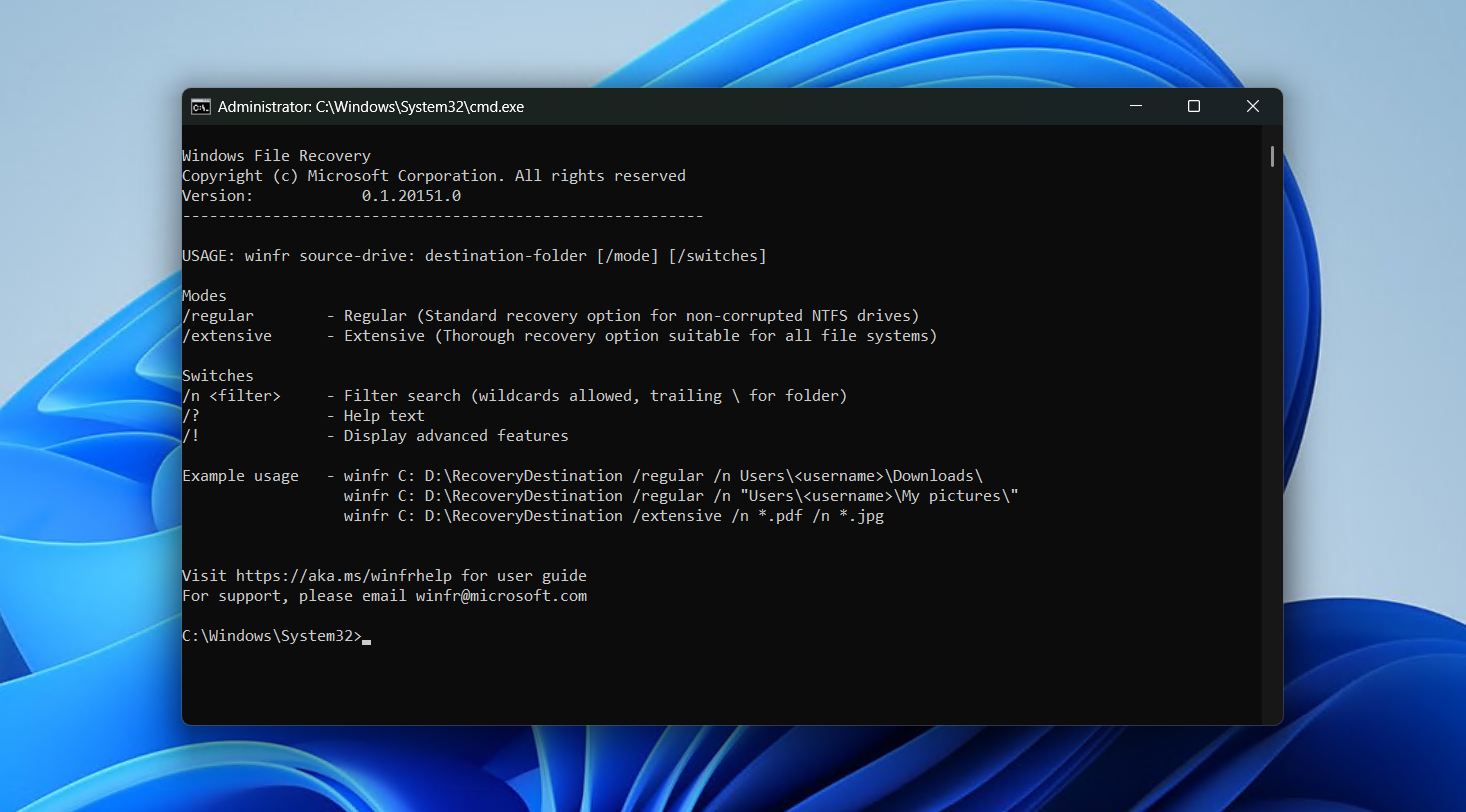Open the console window system menu icon

tap(199, 106)
